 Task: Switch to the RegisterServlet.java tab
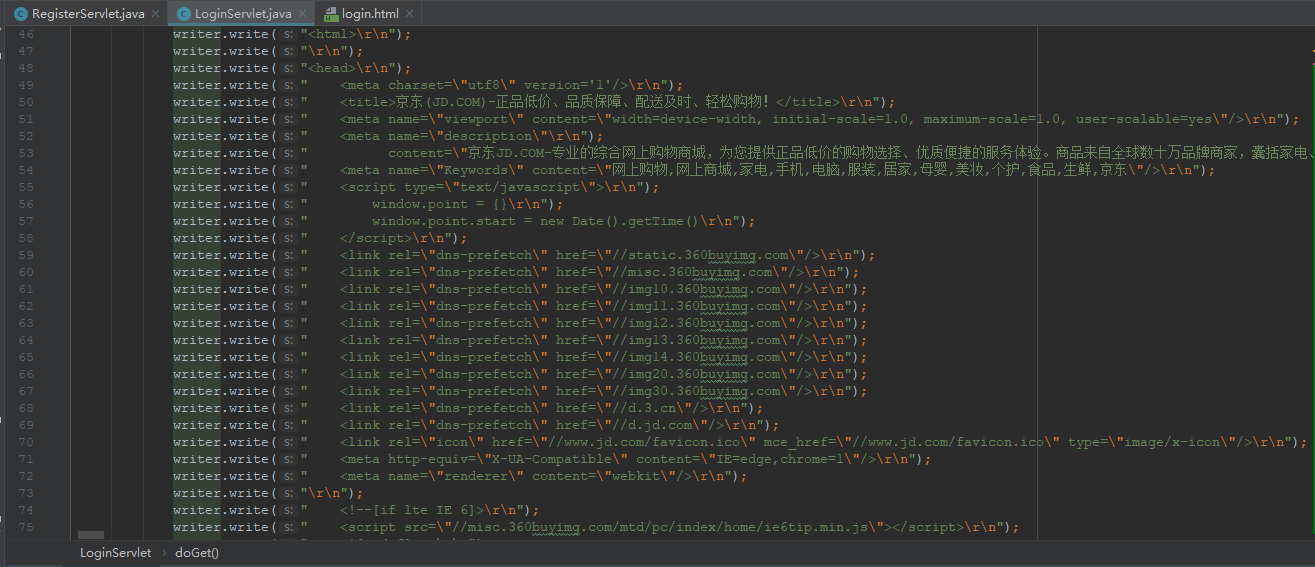click(x=88, y=14)
